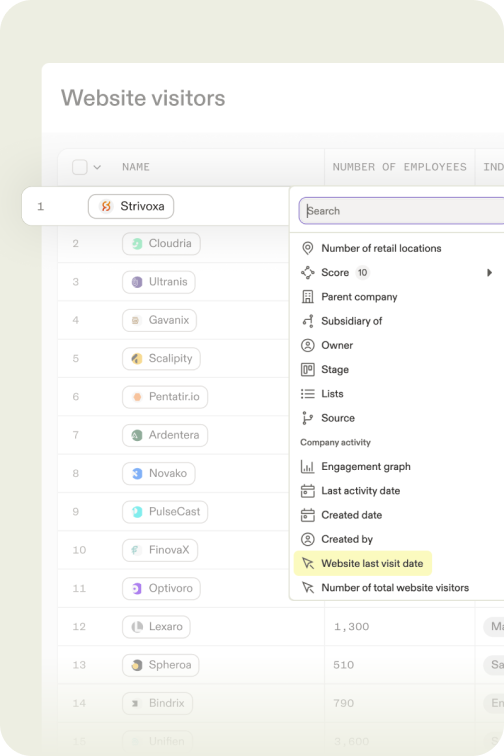Click the Subsidiary of branch icon
This screenshot has width=504, height=756.
tap(307, 321)
